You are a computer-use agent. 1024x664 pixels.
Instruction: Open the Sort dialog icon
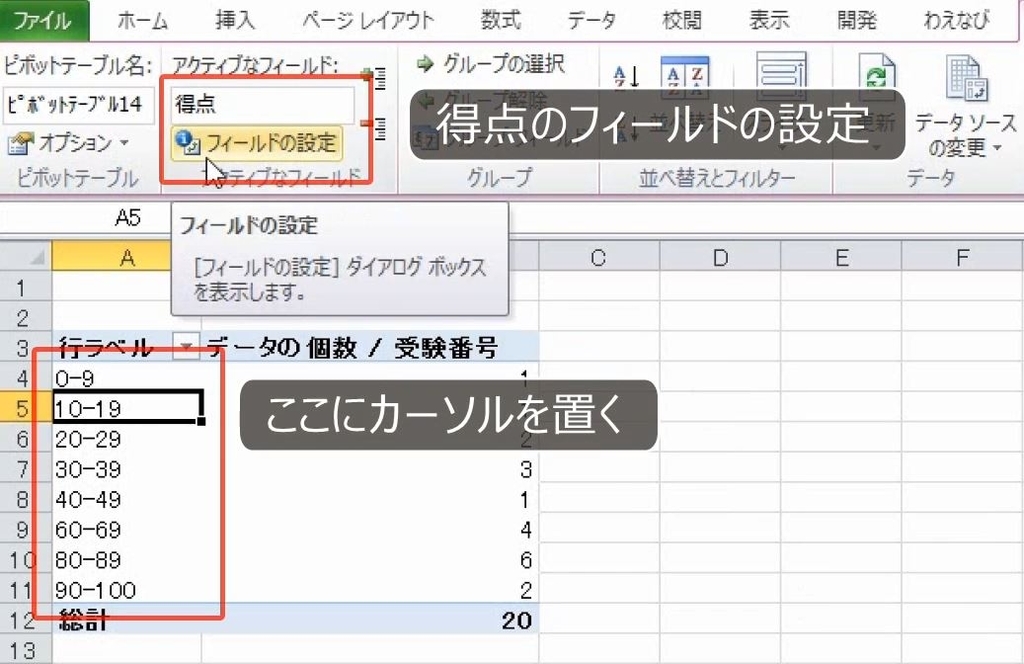[685, 77]
